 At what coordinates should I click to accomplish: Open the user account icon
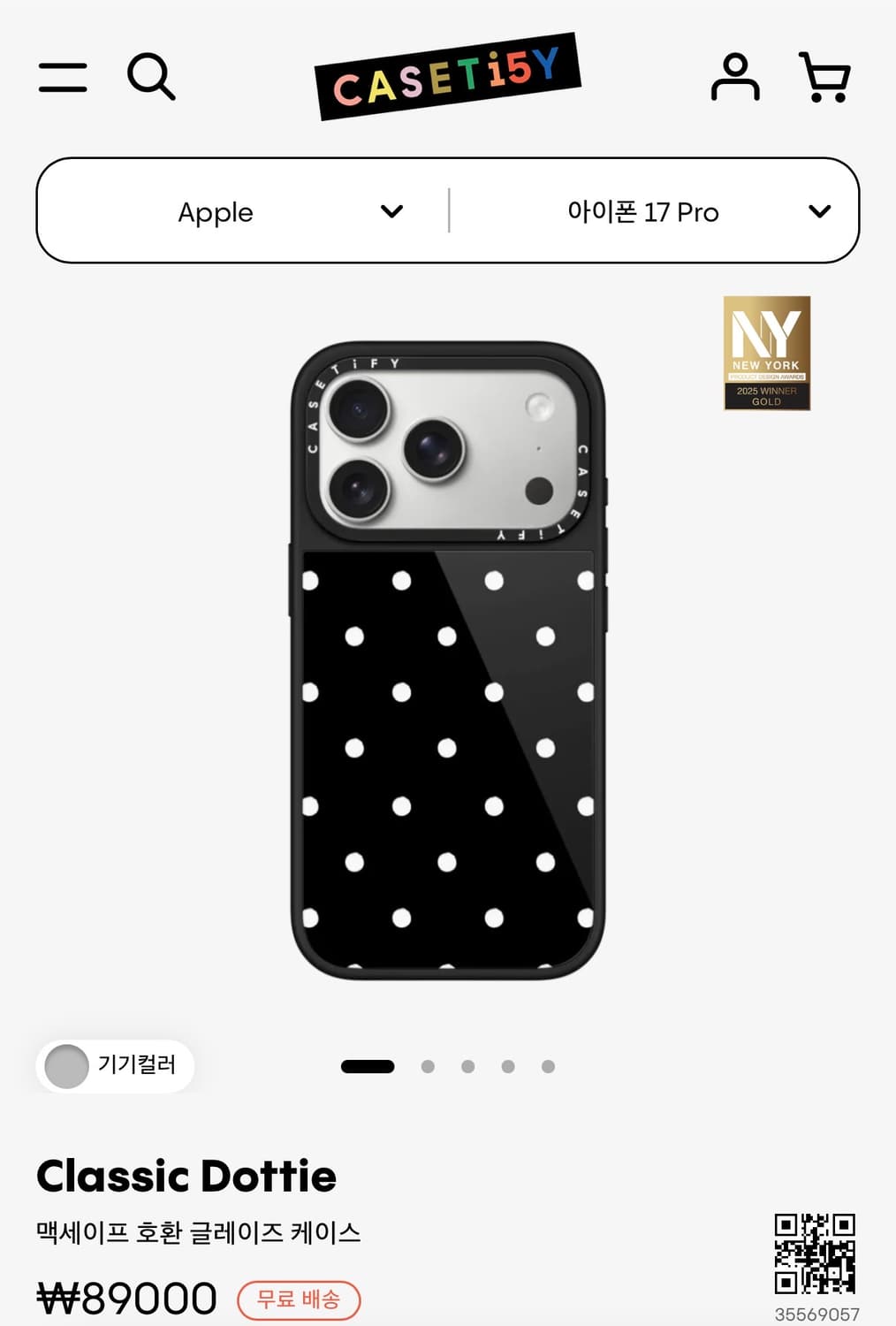[x=735, y=77]
